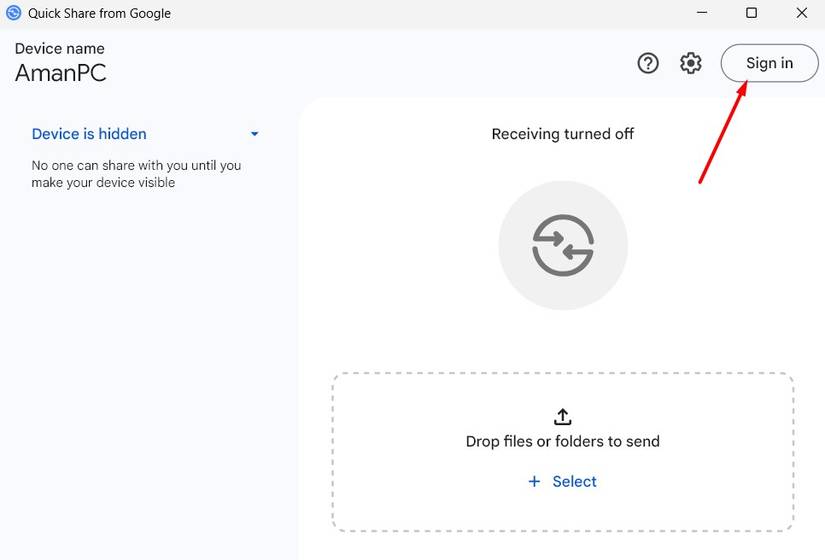Click the circular transfer arrows icon
Viewport: 825px width, 560px height.
coord(563,245)
